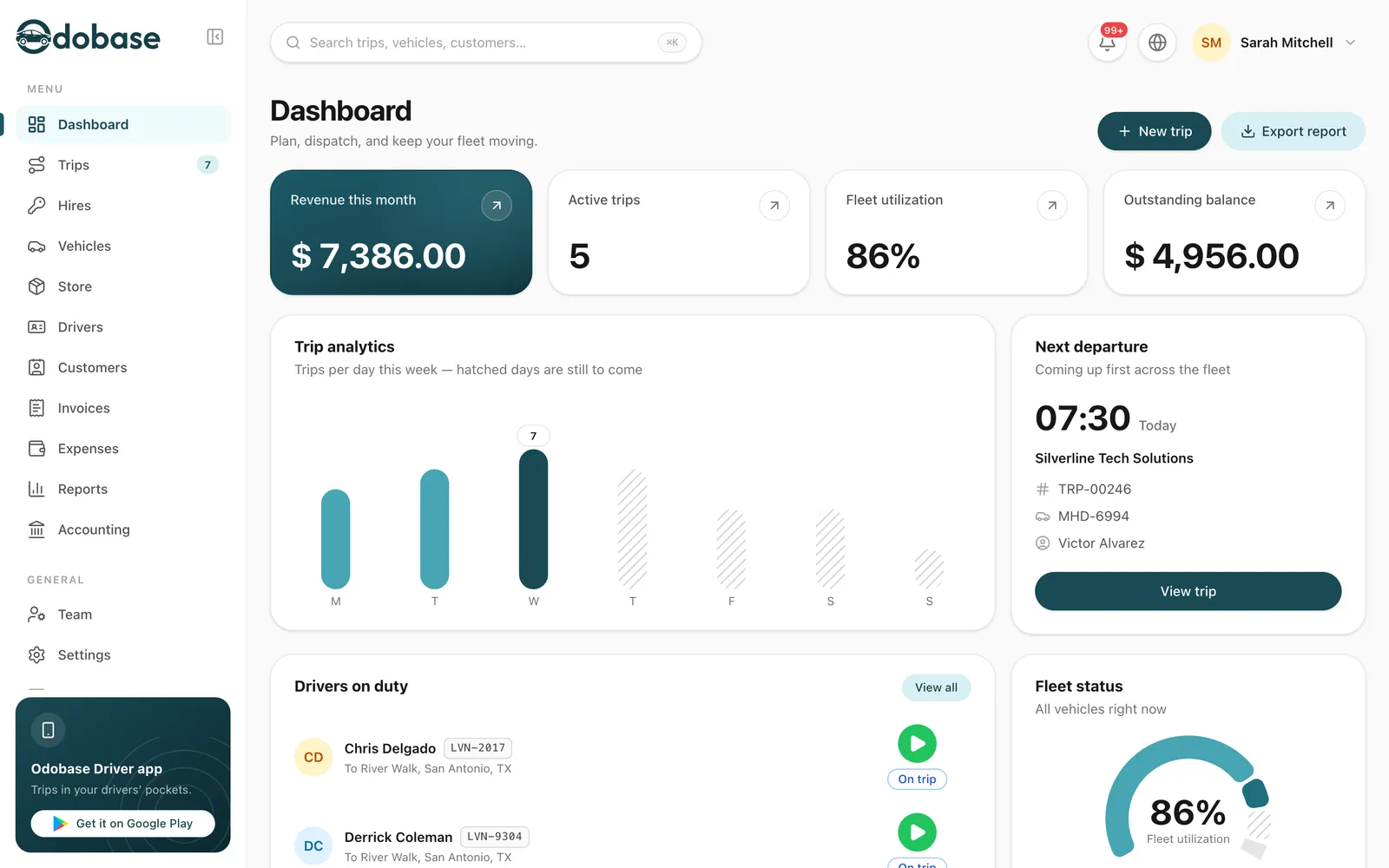Open Settings in sidebar
This screenshot has height=868, width=1389.
click(123, 655)
